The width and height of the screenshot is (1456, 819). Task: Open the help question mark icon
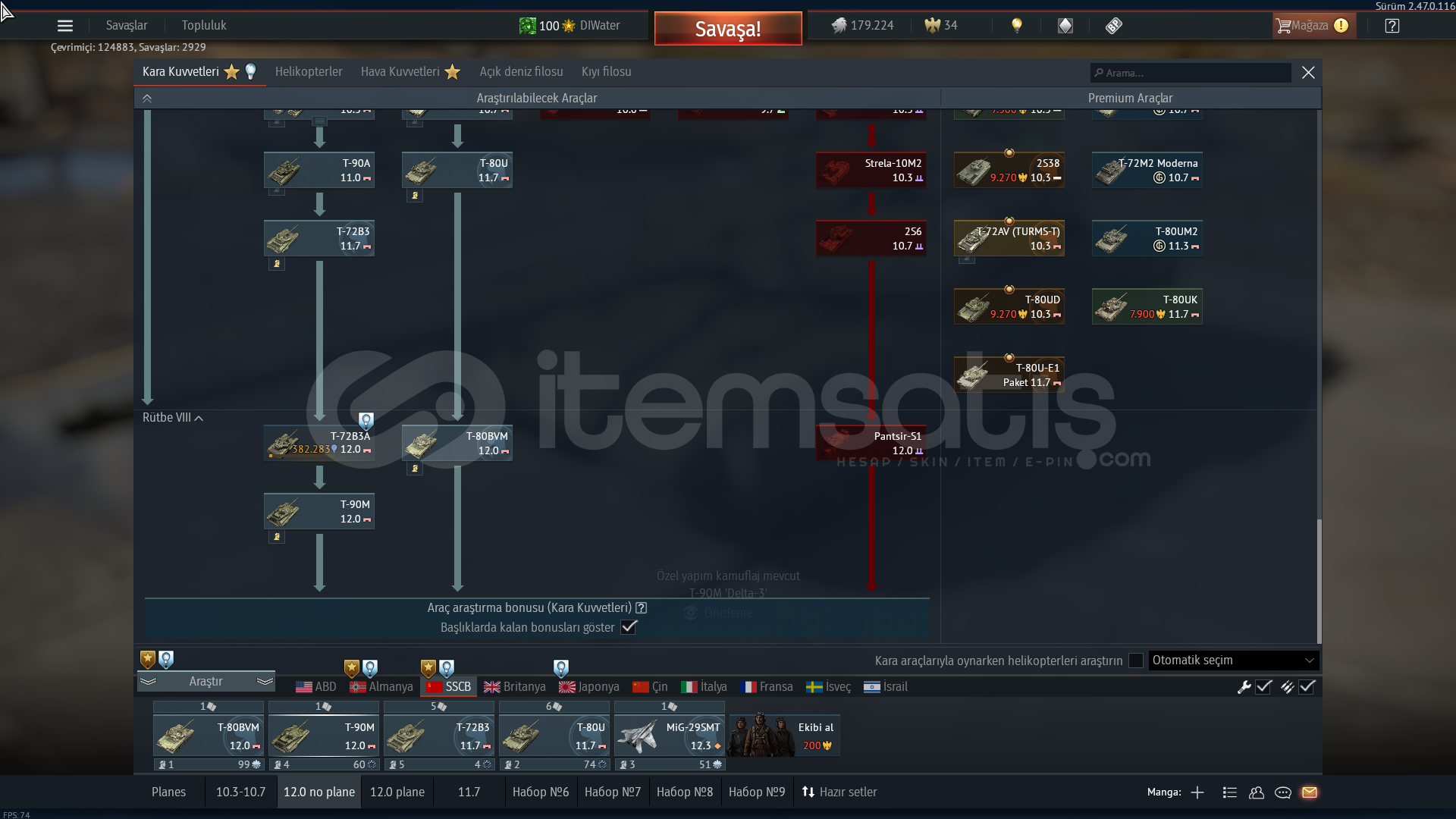[1392, 26]
